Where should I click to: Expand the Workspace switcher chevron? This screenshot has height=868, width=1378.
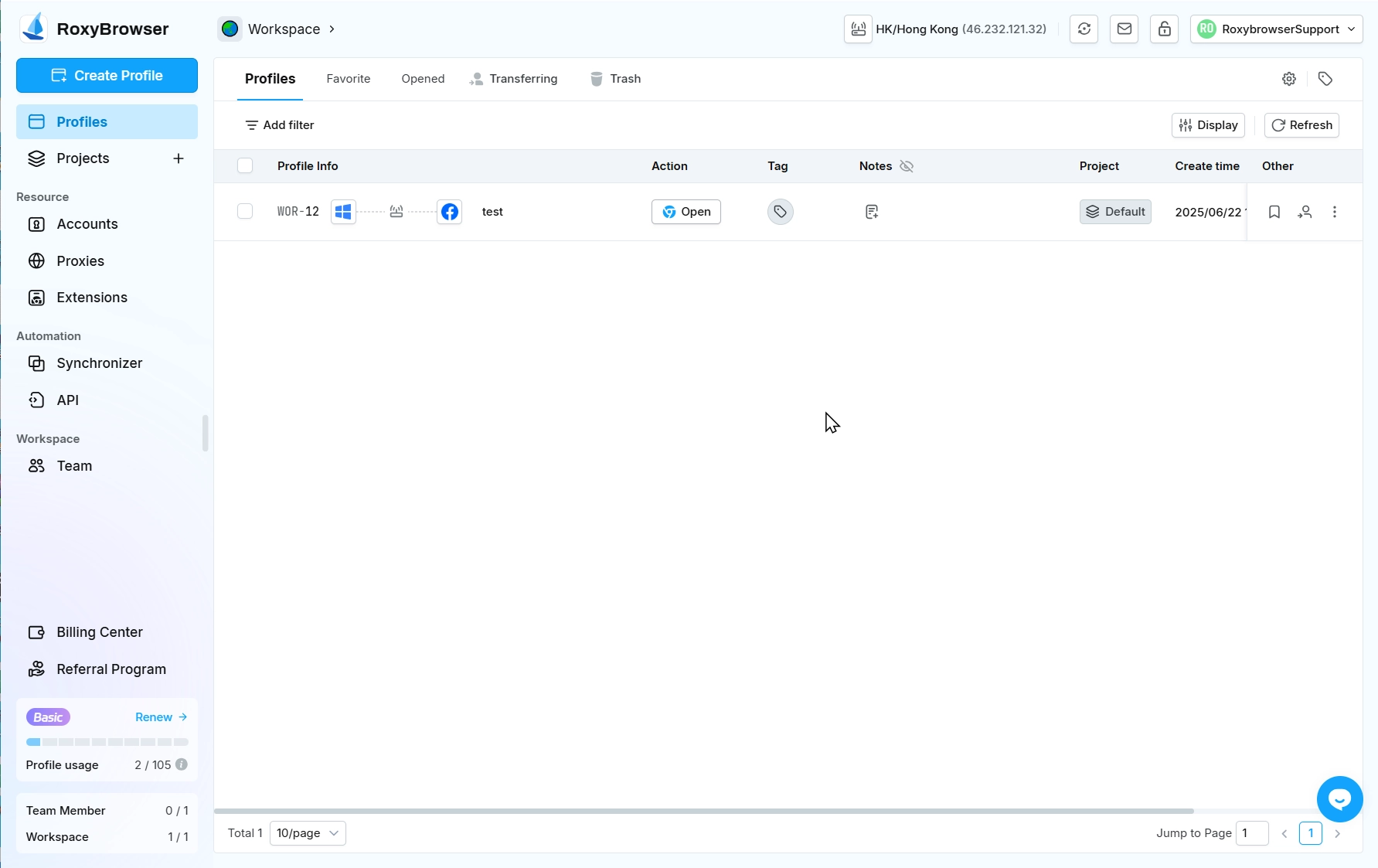[332, 29]
